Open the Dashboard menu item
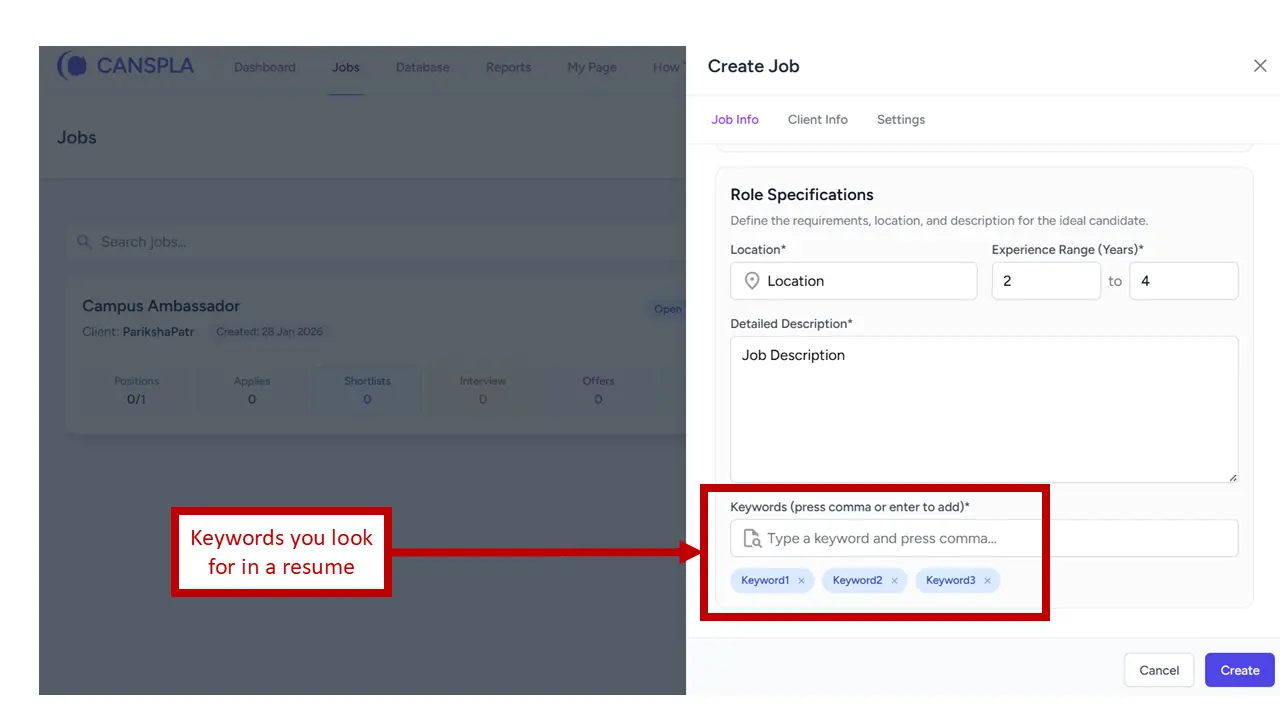1280x720 pixels. pos(264,68)
